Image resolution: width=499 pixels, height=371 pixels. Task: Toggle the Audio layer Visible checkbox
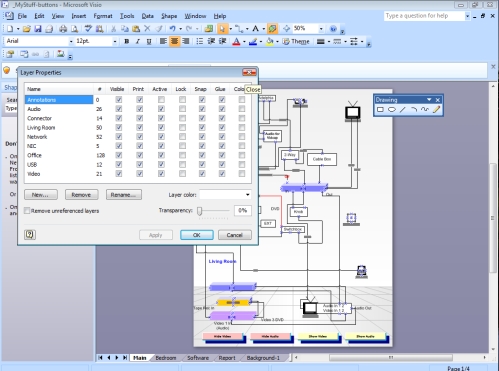(119, 109)
